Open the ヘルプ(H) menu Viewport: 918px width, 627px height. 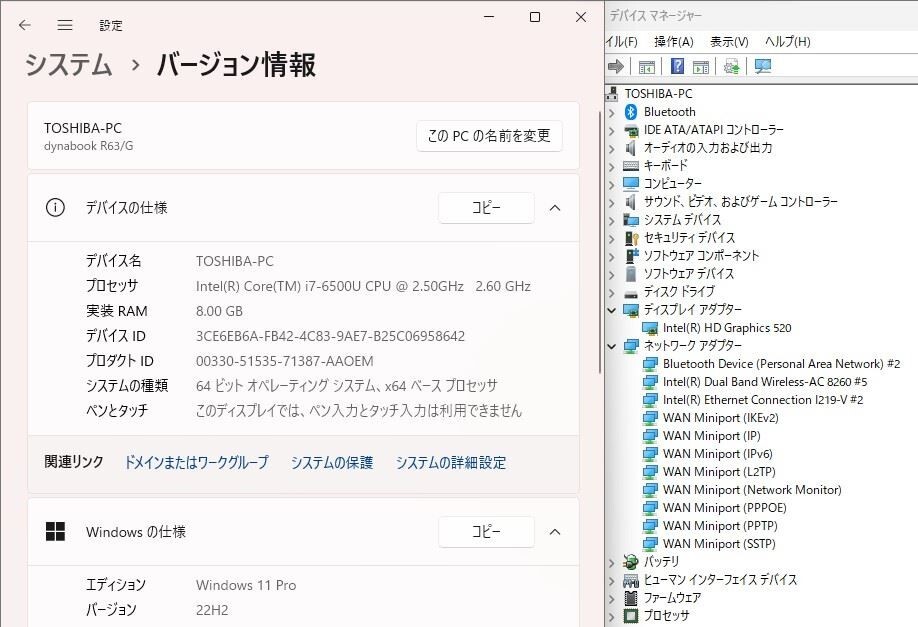(x=787, y=42)
